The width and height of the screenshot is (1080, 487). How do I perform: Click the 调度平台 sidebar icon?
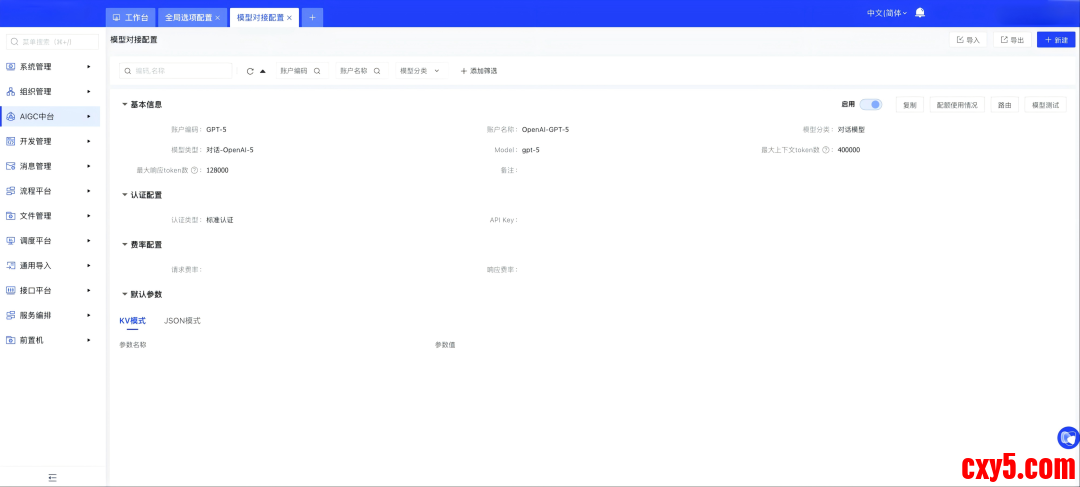(10, 240)
